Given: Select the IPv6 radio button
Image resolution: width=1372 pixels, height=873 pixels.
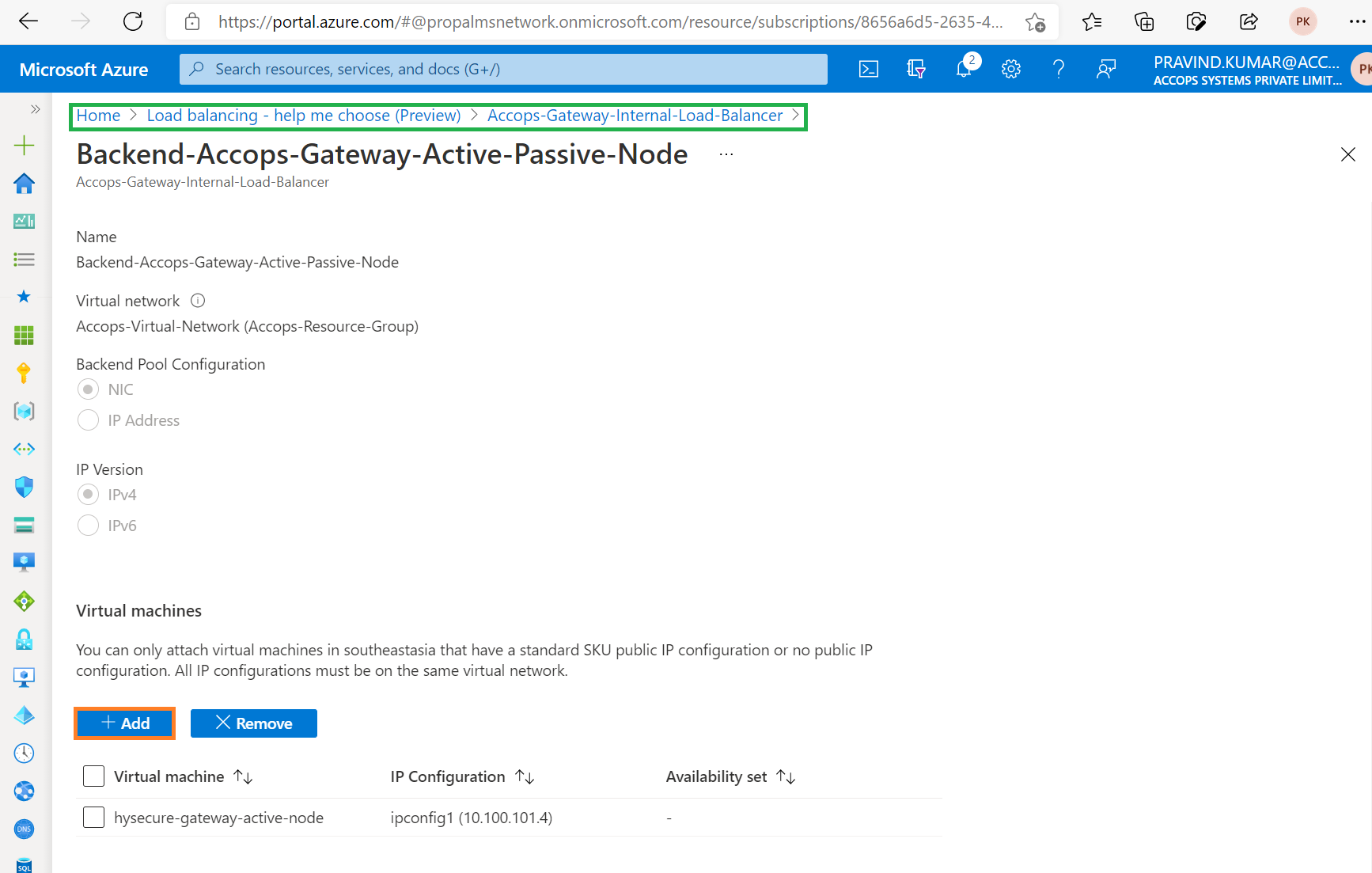Looking at the screenshot, I should pos(88,526).
